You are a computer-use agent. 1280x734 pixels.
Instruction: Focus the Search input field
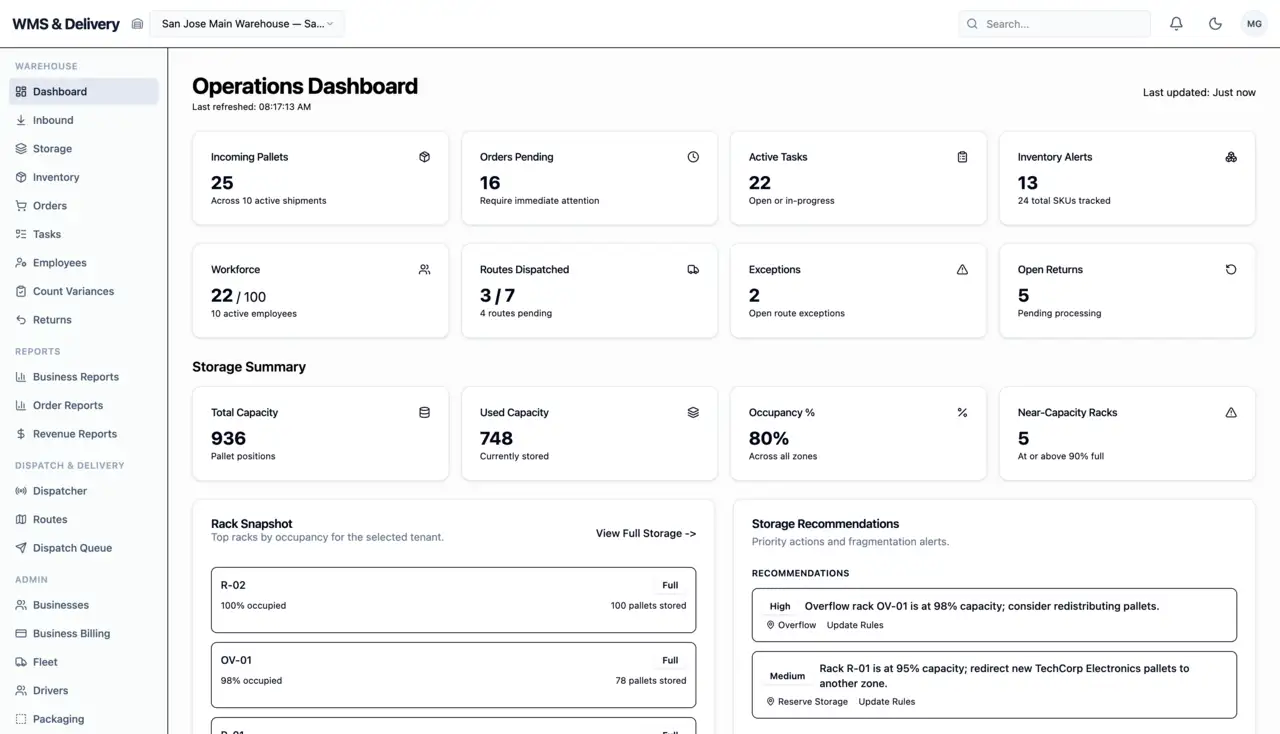point(1055,24)
